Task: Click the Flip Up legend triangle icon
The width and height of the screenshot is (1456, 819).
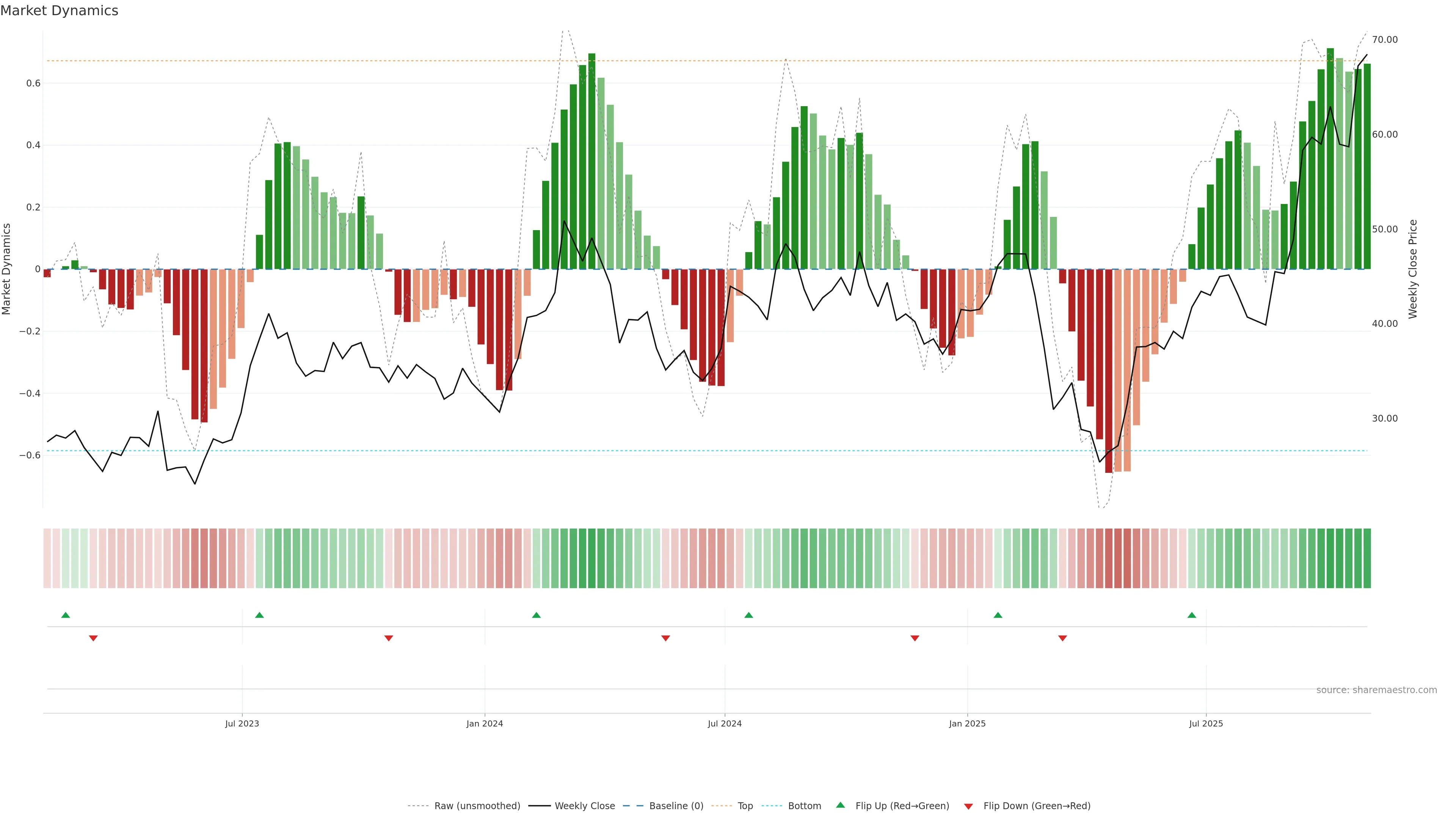Action: pos(841,805)
